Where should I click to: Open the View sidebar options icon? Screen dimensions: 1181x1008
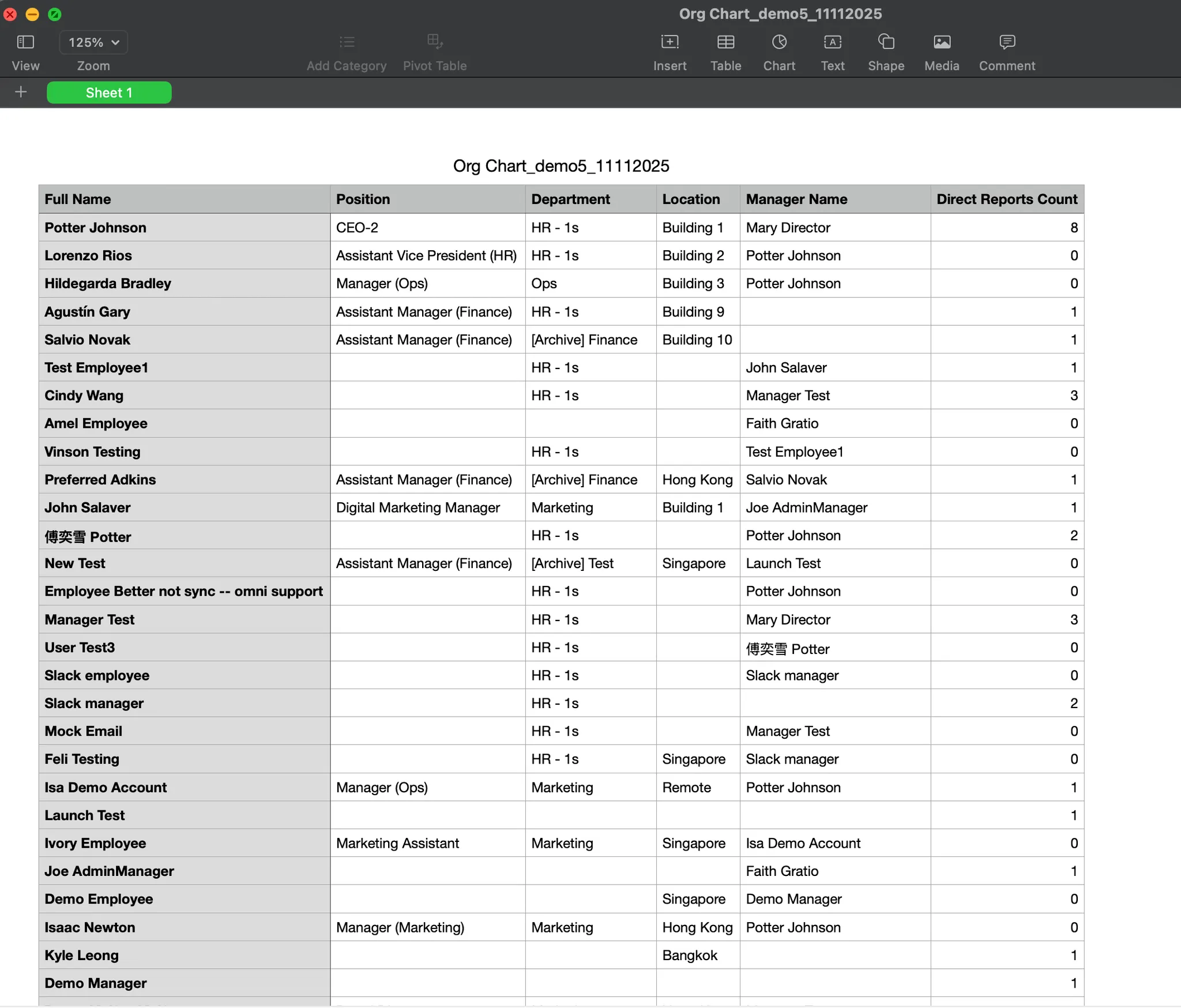coord(25,42)
